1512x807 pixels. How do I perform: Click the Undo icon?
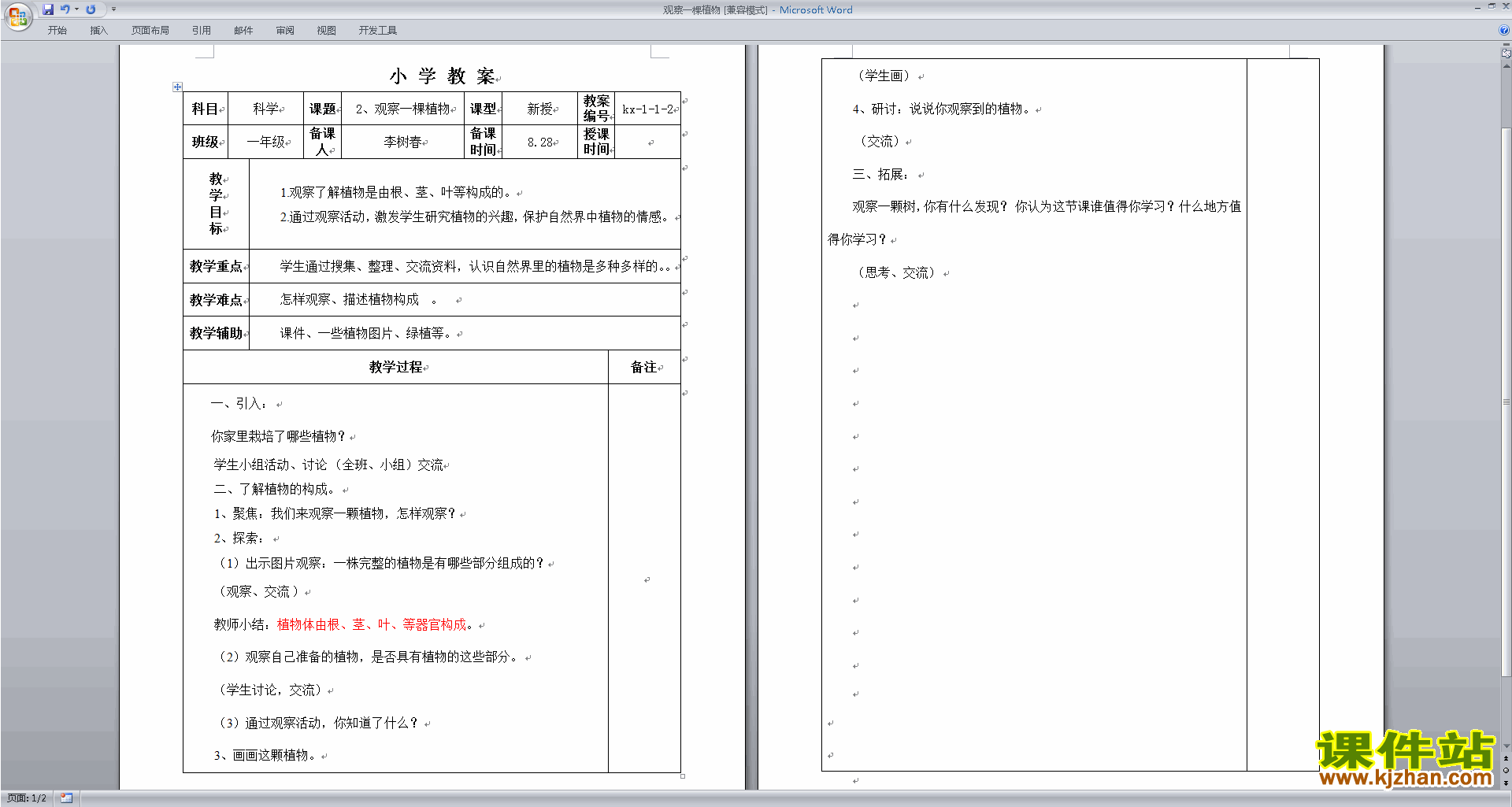(65, 9)
